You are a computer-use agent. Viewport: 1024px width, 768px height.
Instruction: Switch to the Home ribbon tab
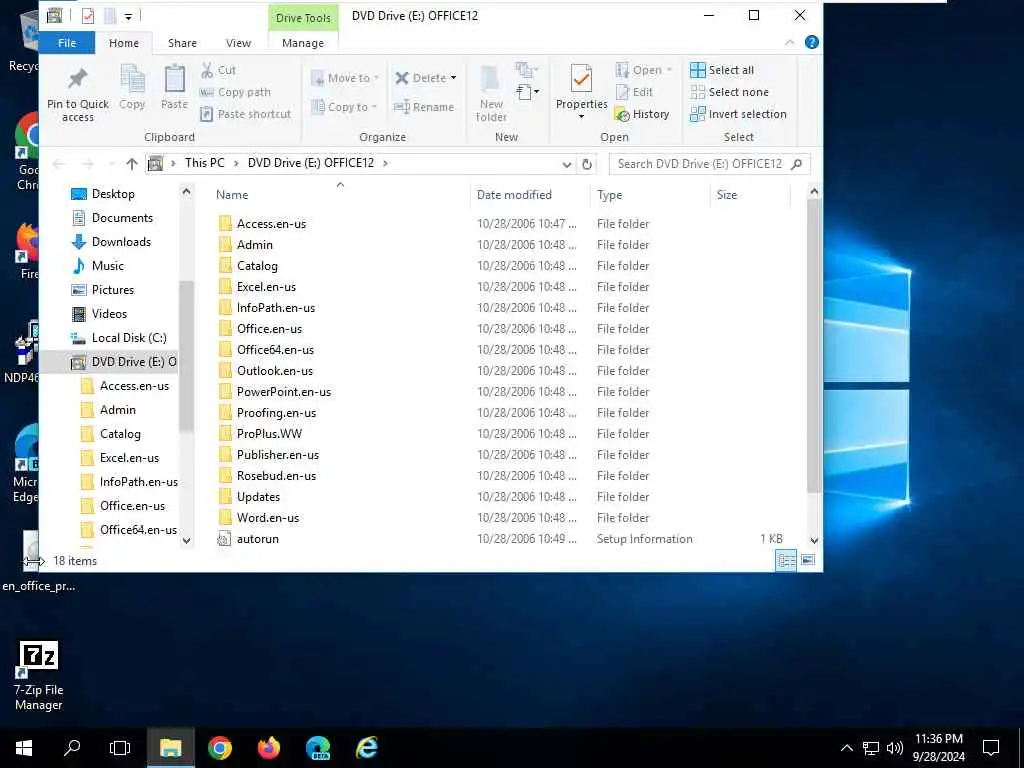[x=123, y=43]
